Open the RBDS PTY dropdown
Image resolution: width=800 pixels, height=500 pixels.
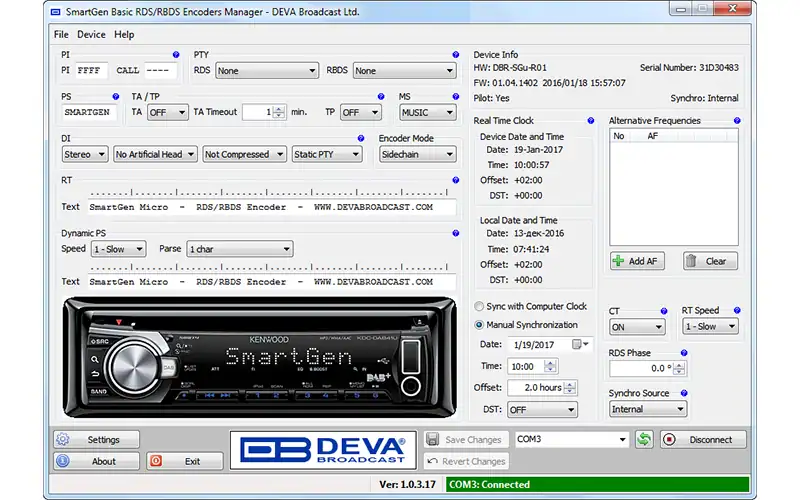pos(404,70)
